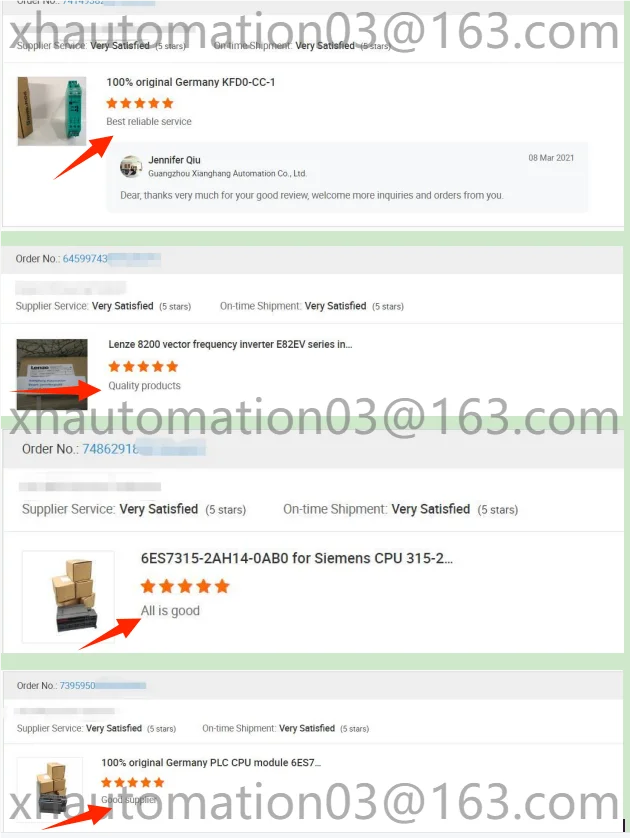This screenshot has height=838, width=630.
Task: Open Lenze 8200 vector frequency inverter title
Action: pos(230,344)
